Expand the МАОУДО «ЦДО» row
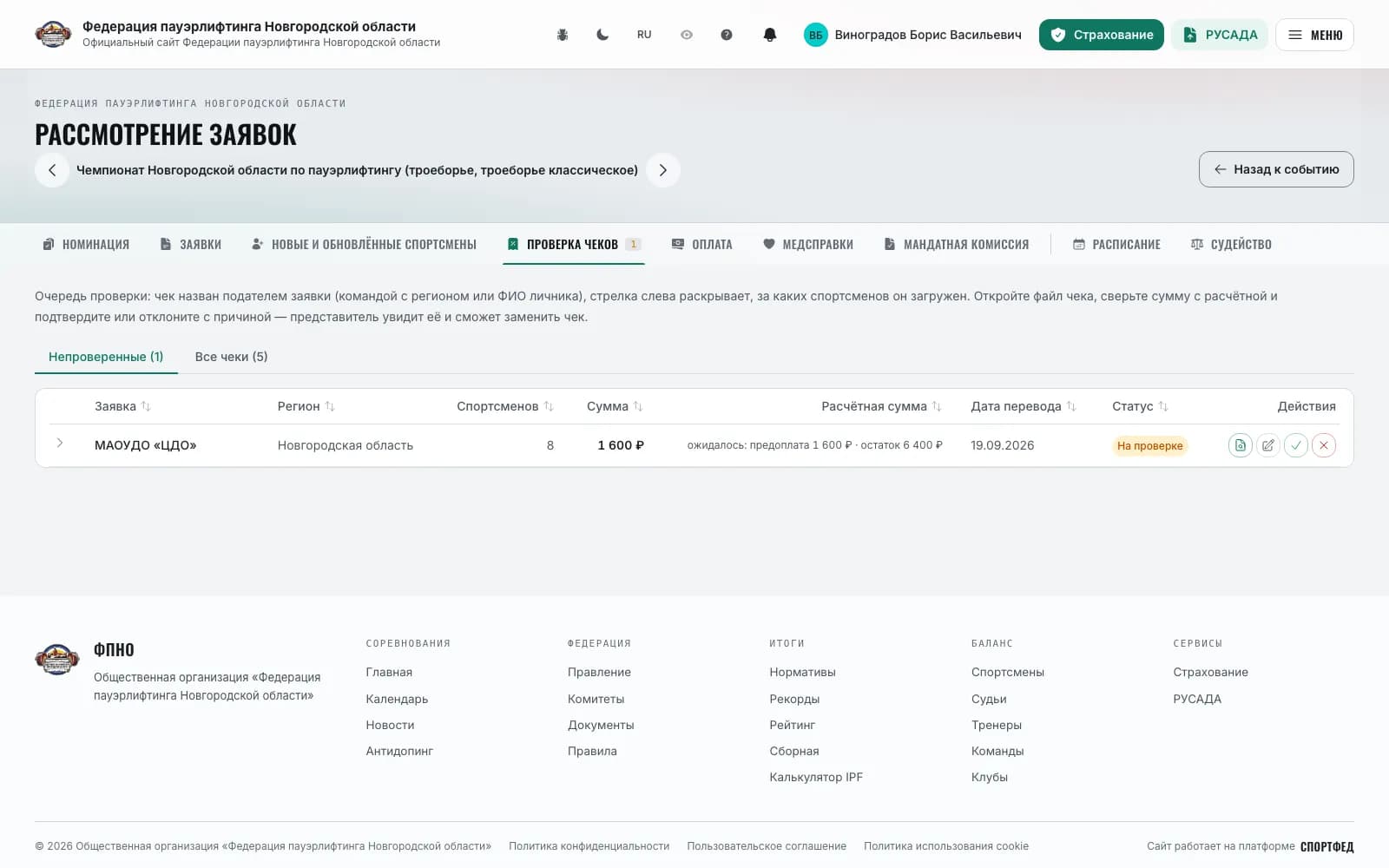This screenshot has height=868, width=1389. coord(60,444)
